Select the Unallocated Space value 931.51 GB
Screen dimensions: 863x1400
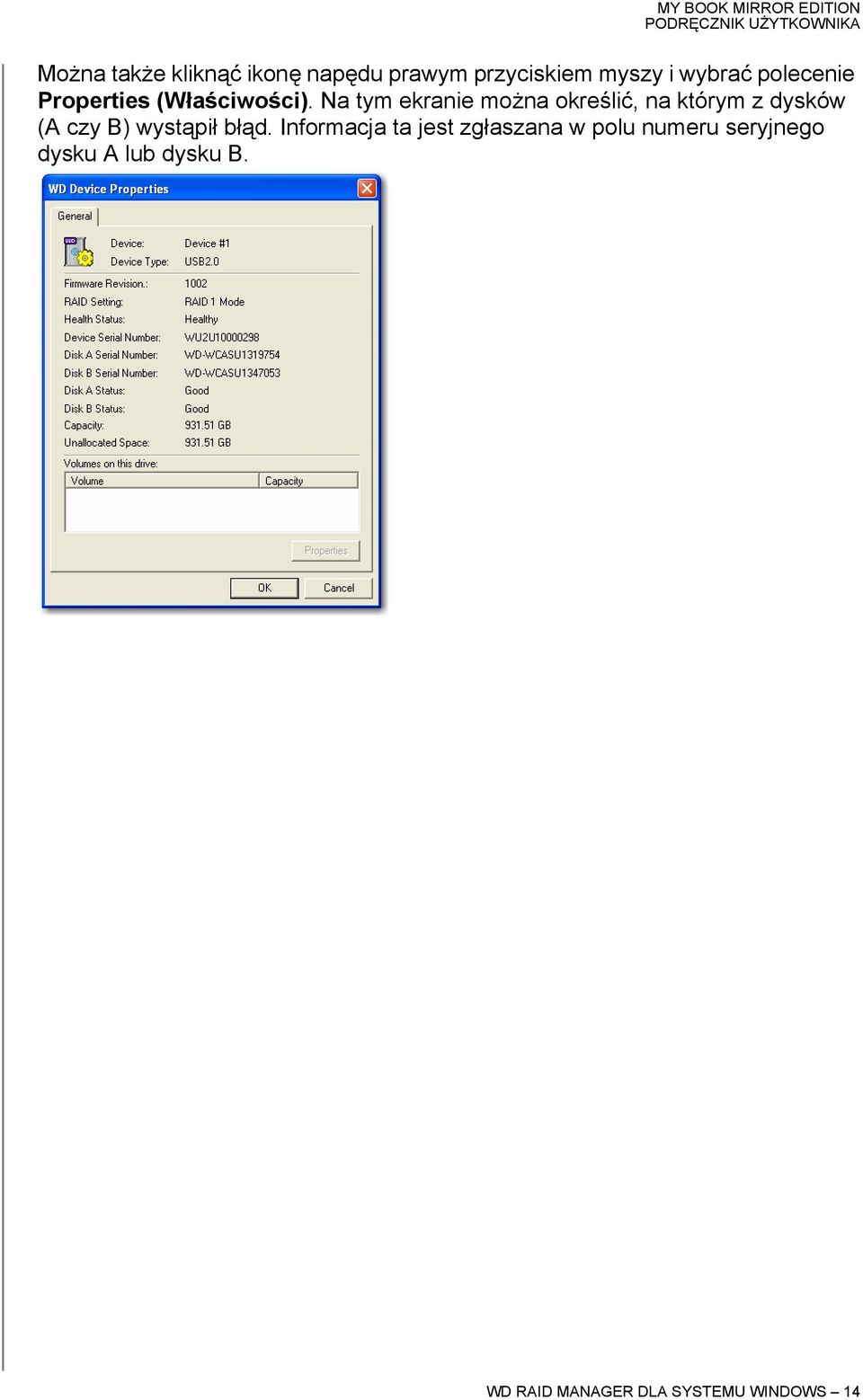[208, 442]
